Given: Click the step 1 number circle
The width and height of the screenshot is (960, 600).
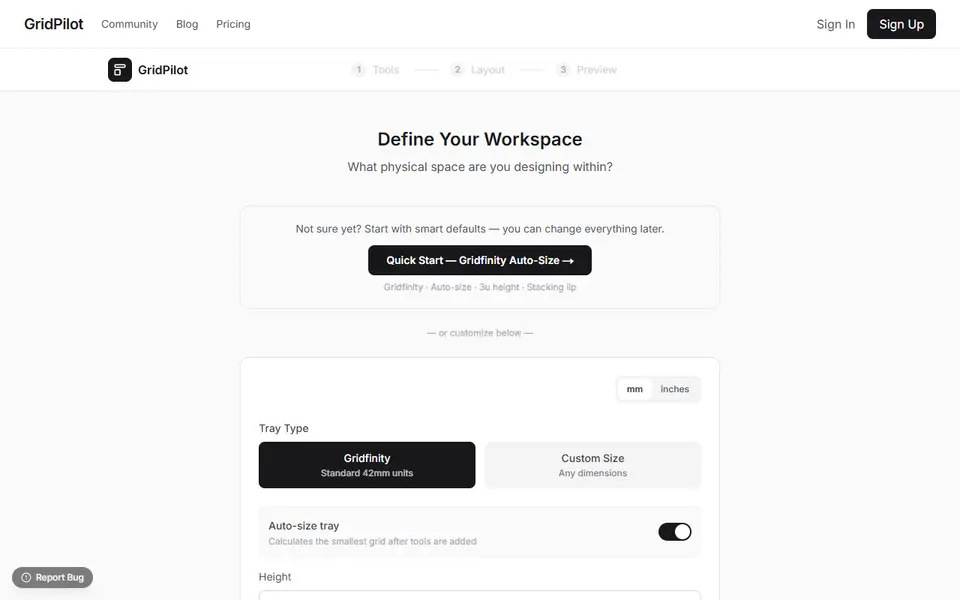Looking at the screenshot, I should click(359, 70).
